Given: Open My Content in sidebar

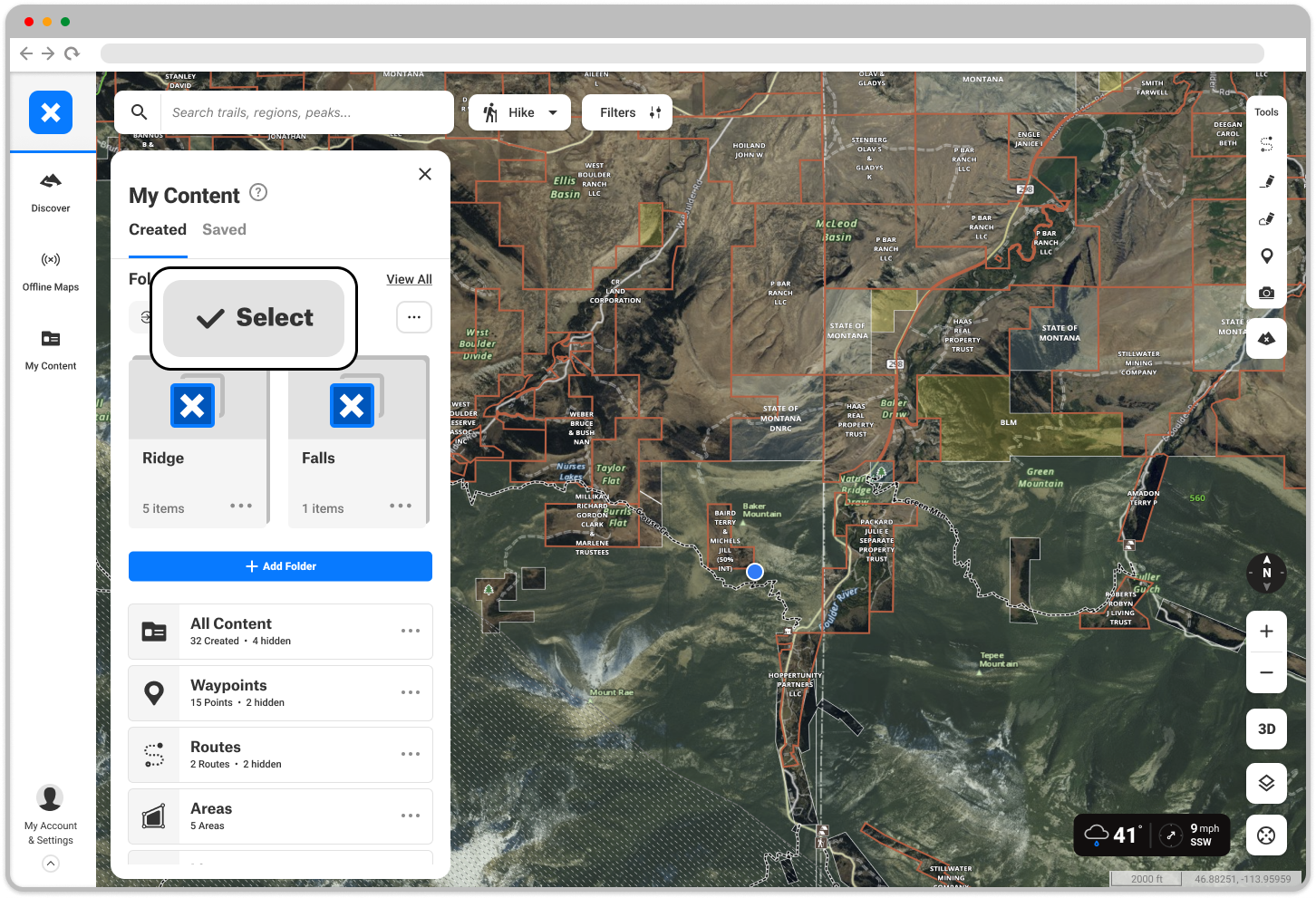Looking at the screenshot, I should pyautogui.click(x=51, y=351).
